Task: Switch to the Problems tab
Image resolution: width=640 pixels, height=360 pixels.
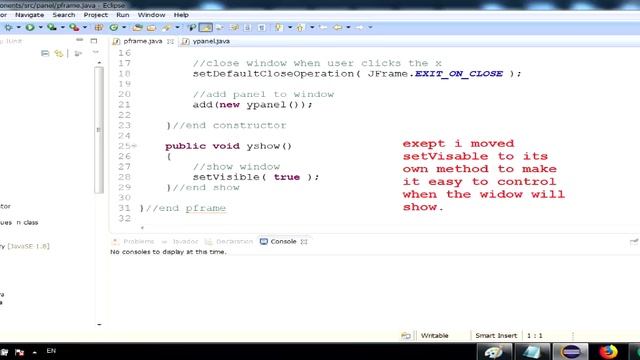Action: point(133,242)
